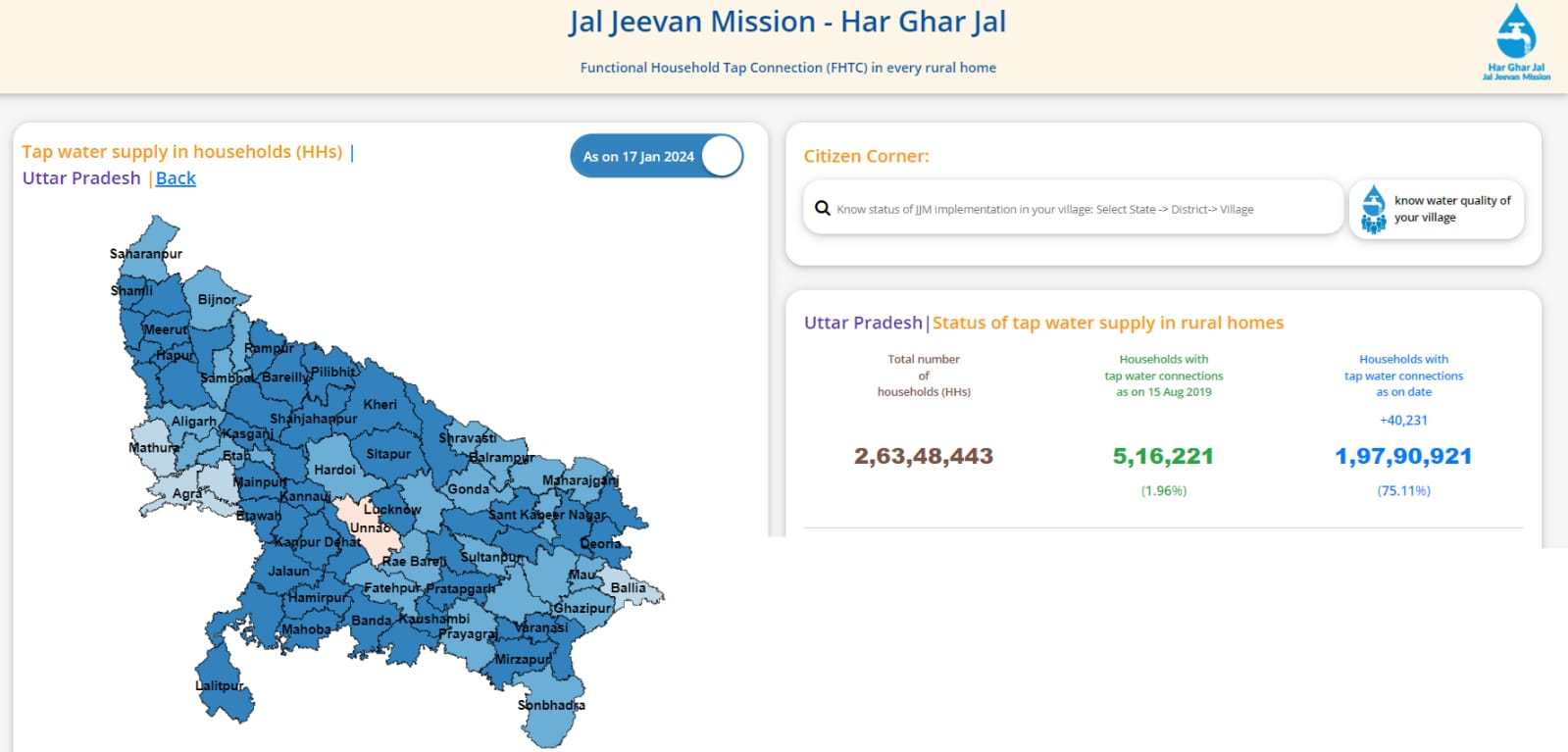Viewport: 1568px width, 752px height.
Task: Click the magnifier search icon
Action: pyautogui.click(x=823, y=208)
